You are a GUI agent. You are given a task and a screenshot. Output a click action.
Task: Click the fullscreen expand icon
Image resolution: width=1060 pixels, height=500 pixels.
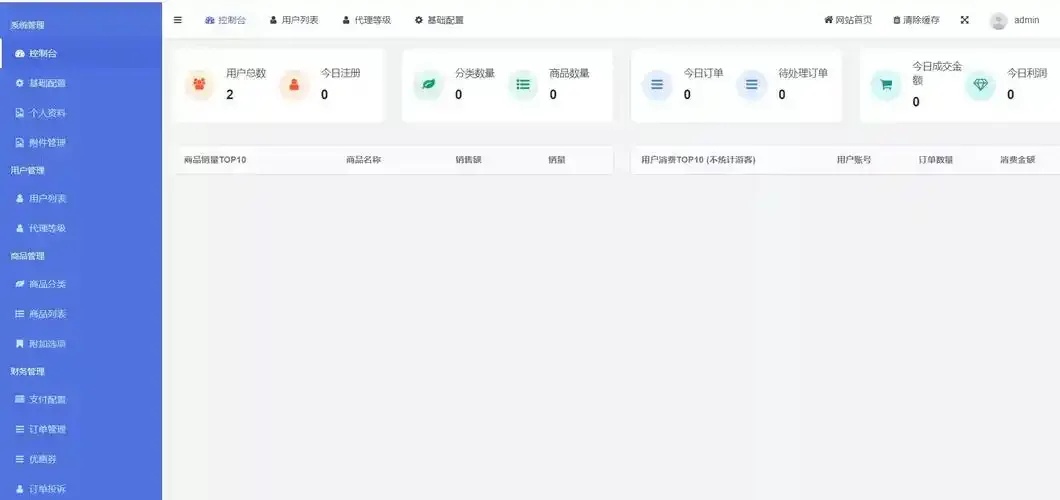[x=965, y=20]
